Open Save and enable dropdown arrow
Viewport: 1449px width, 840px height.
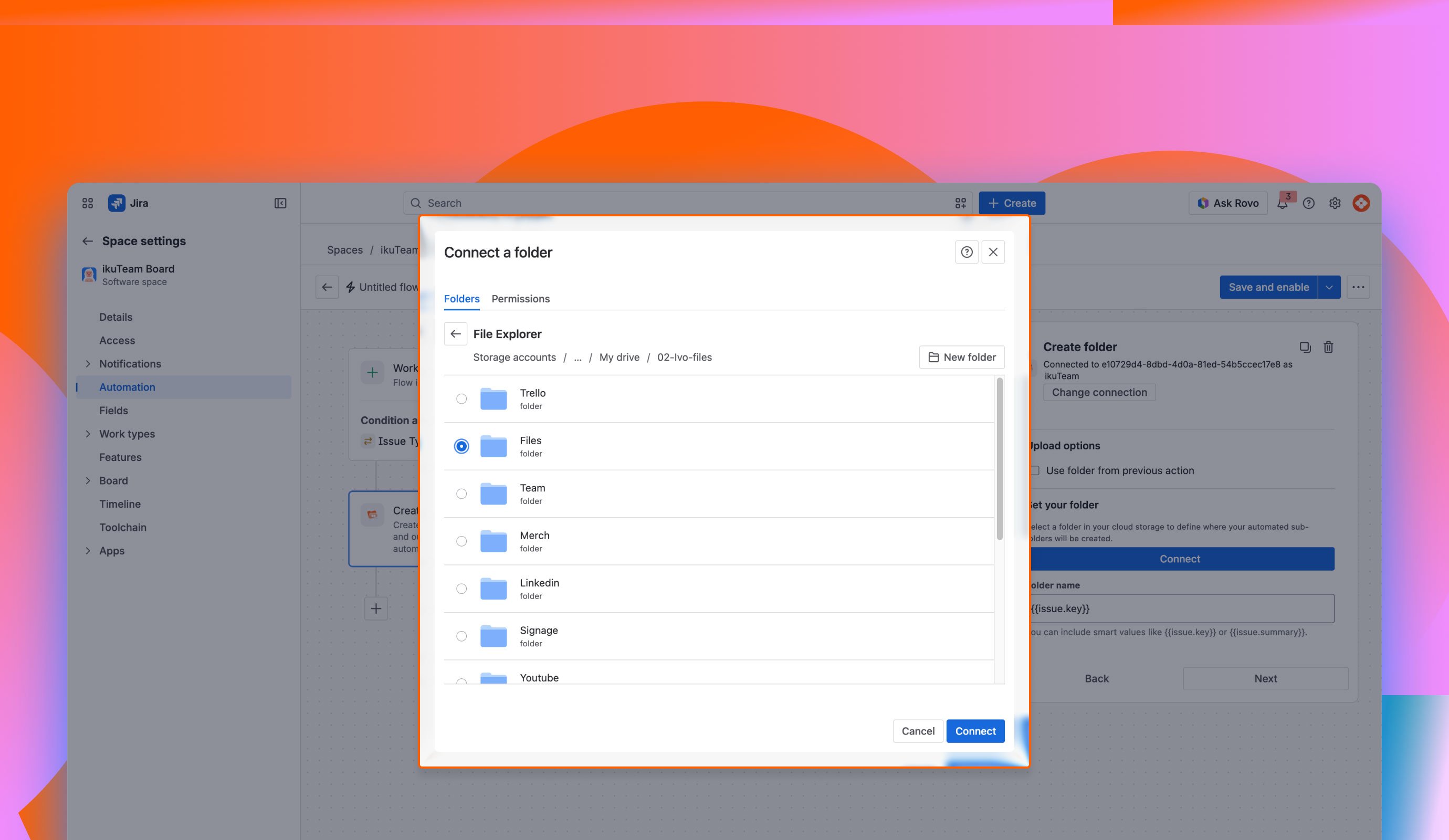coord(1329,287)
